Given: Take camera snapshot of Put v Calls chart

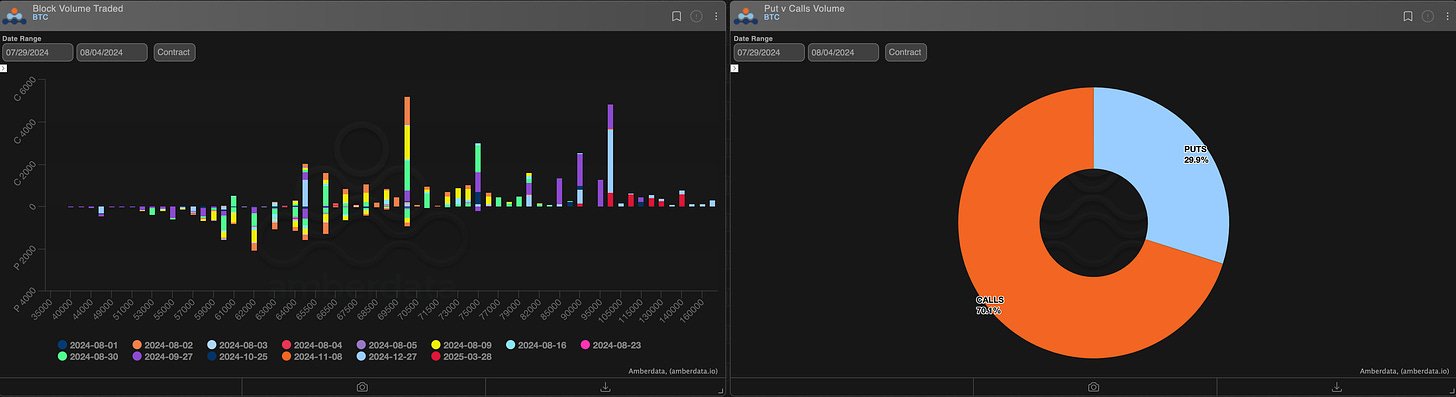Looking at the screenshot, I should tap(1094, 387).
